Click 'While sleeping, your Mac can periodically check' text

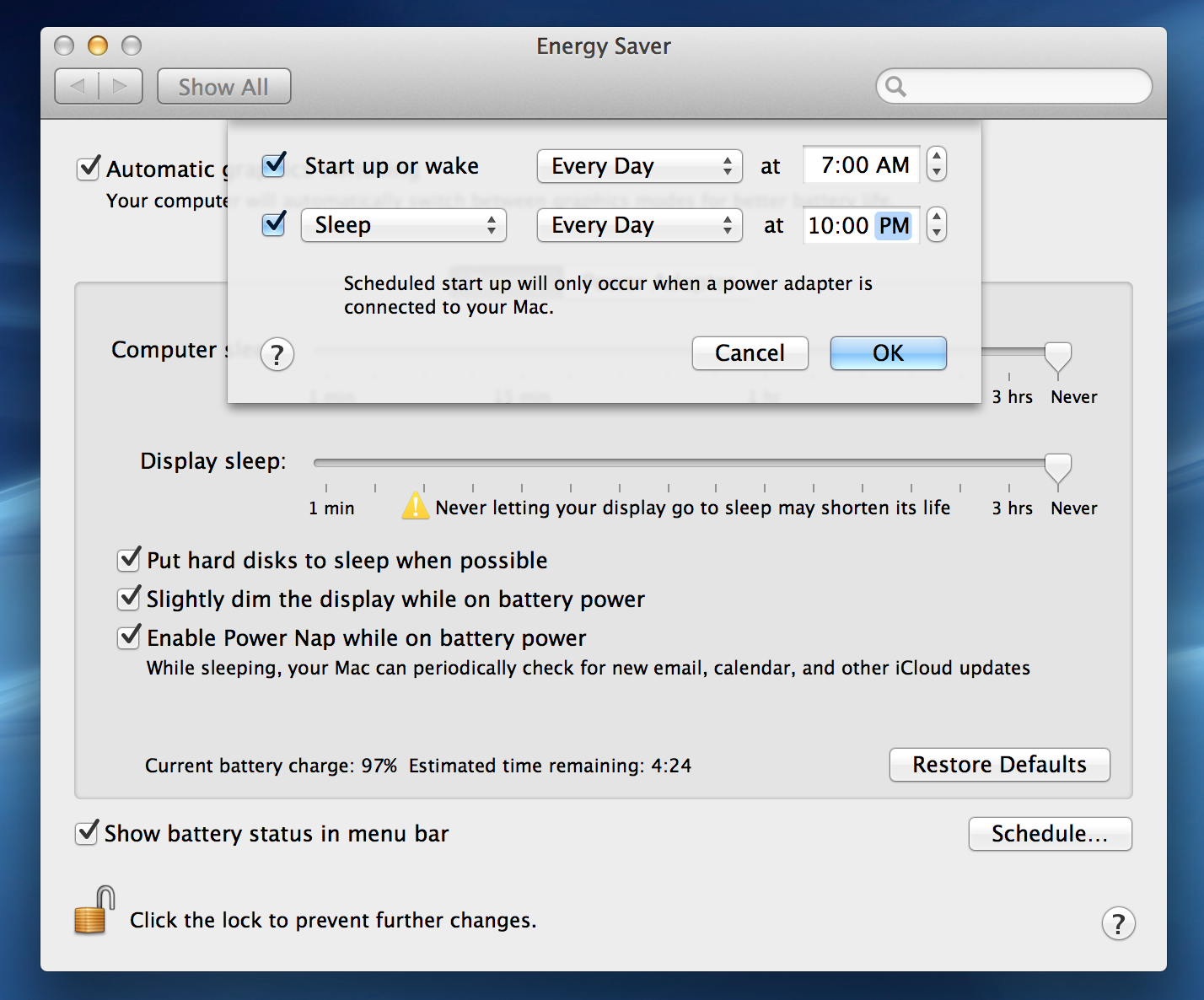[589, 669]
